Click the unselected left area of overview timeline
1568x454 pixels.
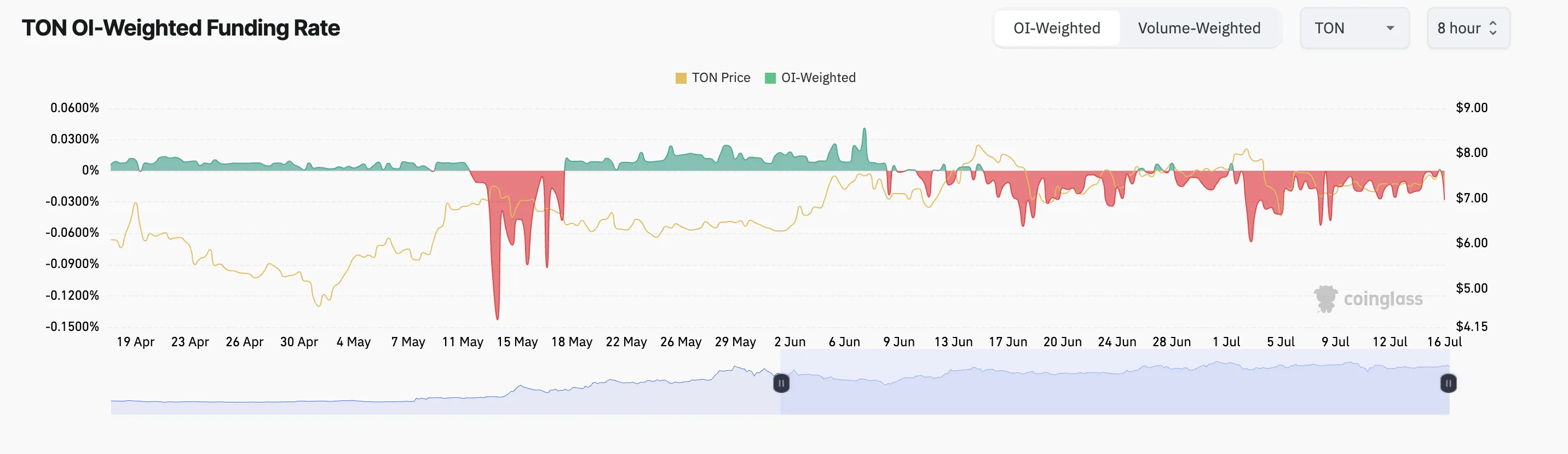446,389
